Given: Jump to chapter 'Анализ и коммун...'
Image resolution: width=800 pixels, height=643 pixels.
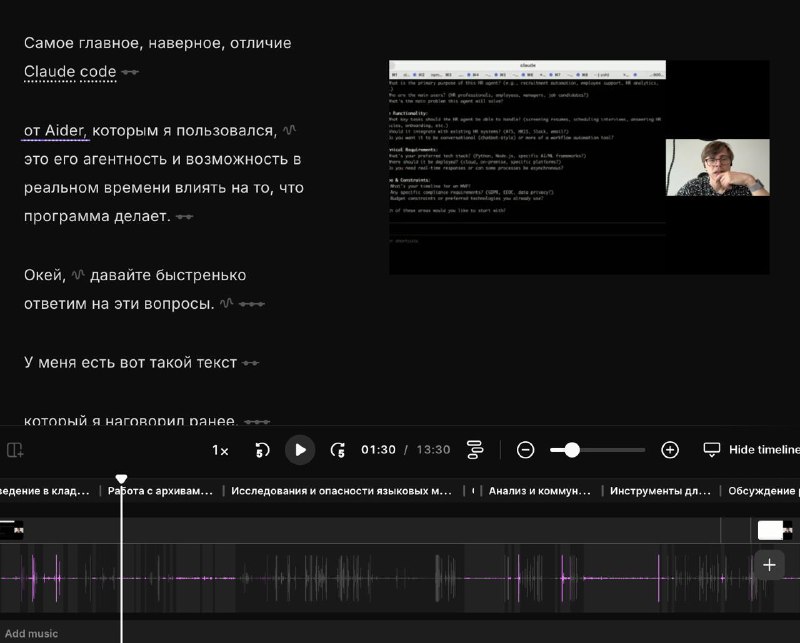Looking at the screenshot, I should pyautogui.click(x=539, y=491).
